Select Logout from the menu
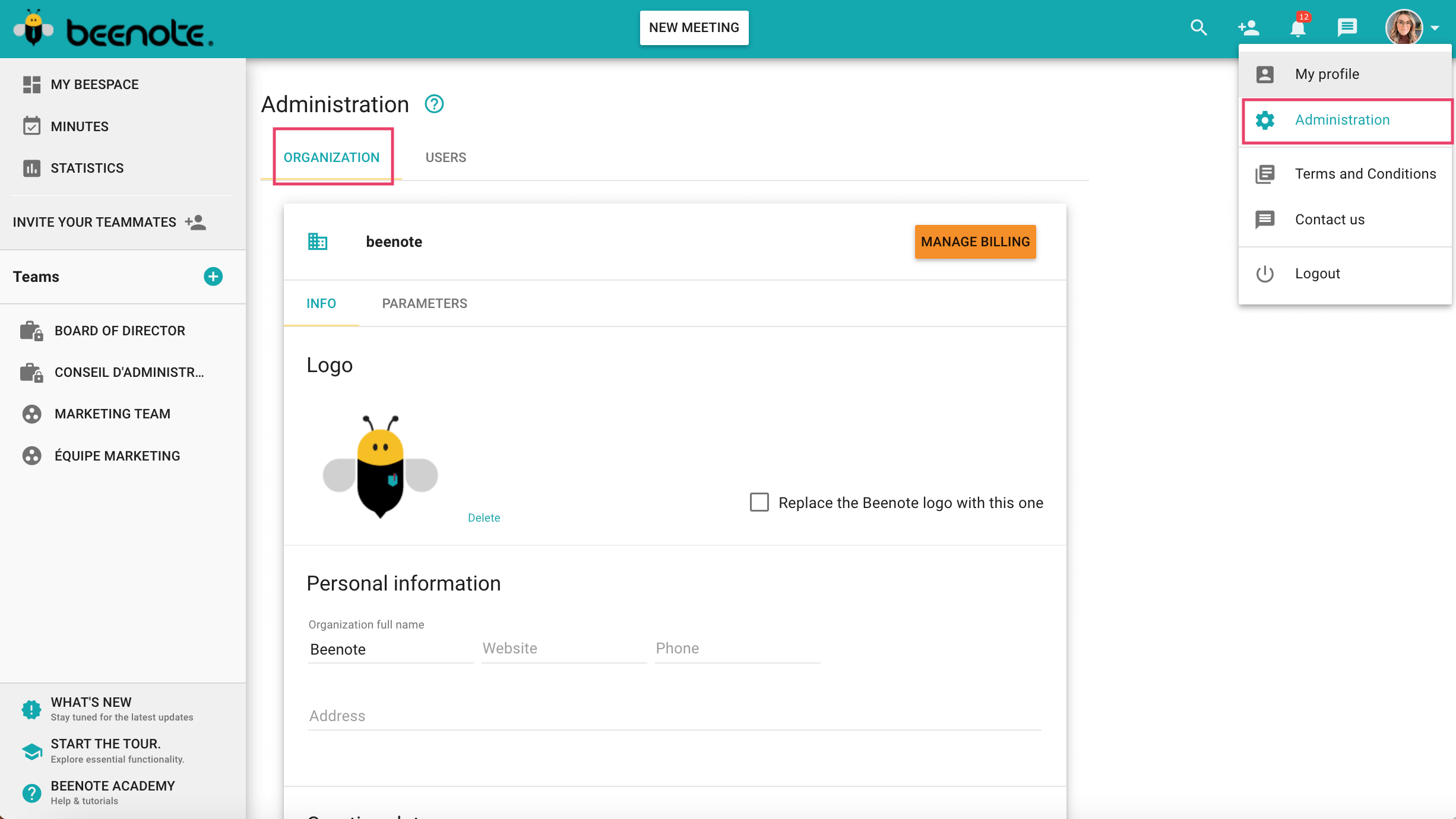The width and height of the screenshot is (1456, 819). 1346,274
